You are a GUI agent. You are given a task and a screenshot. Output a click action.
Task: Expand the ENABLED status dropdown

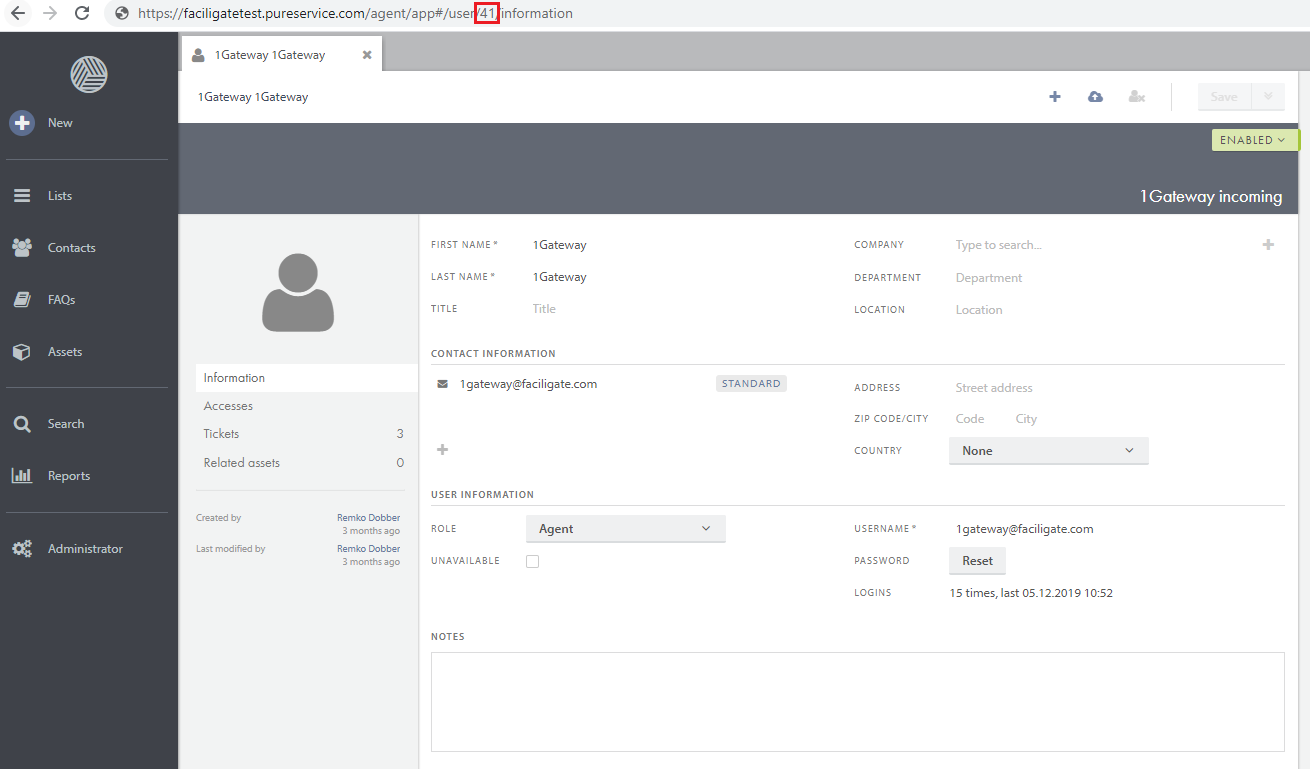(1254, 140)
